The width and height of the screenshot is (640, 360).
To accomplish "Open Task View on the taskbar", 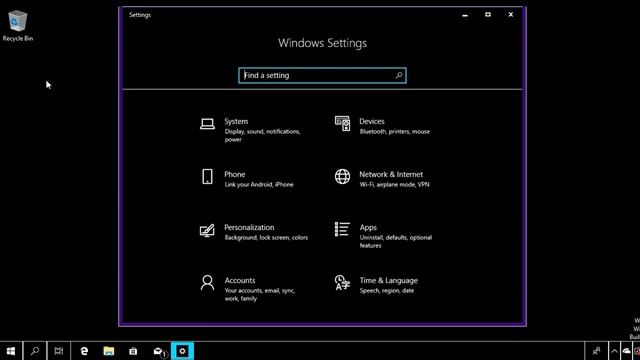I will pos(59,351).
